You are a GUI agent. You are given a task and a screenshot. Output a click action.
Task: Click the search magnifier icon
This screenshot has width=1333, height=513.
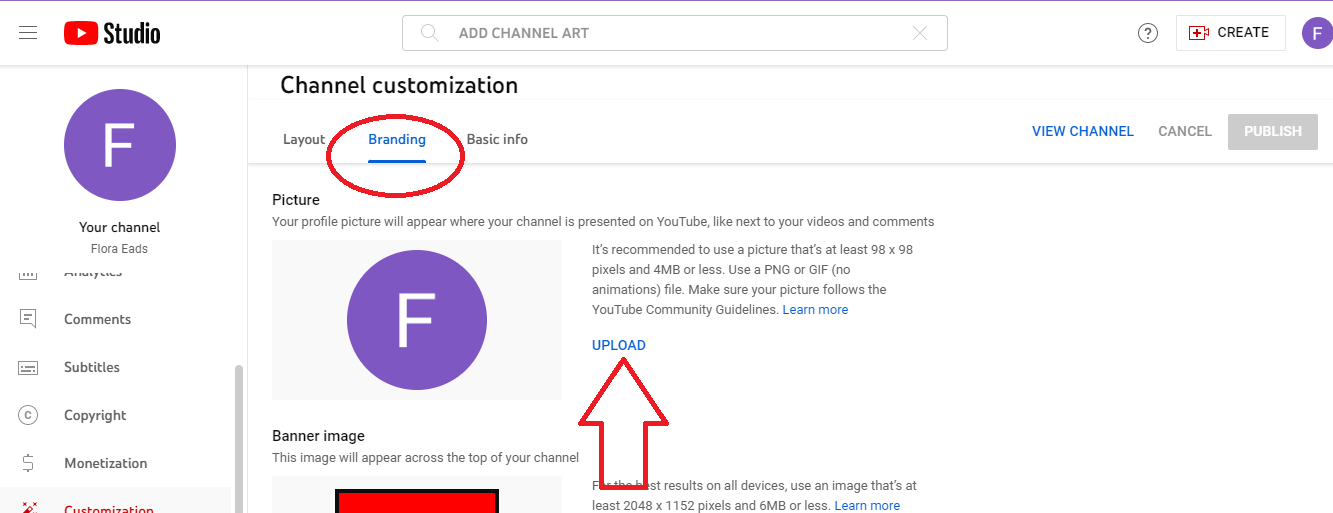coord(430,33)
